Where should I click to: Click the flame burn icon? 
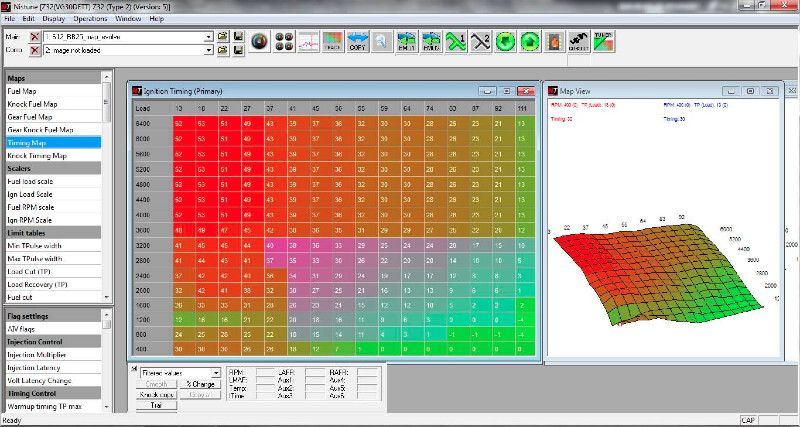pyautogui.click(x=554, y=41)
